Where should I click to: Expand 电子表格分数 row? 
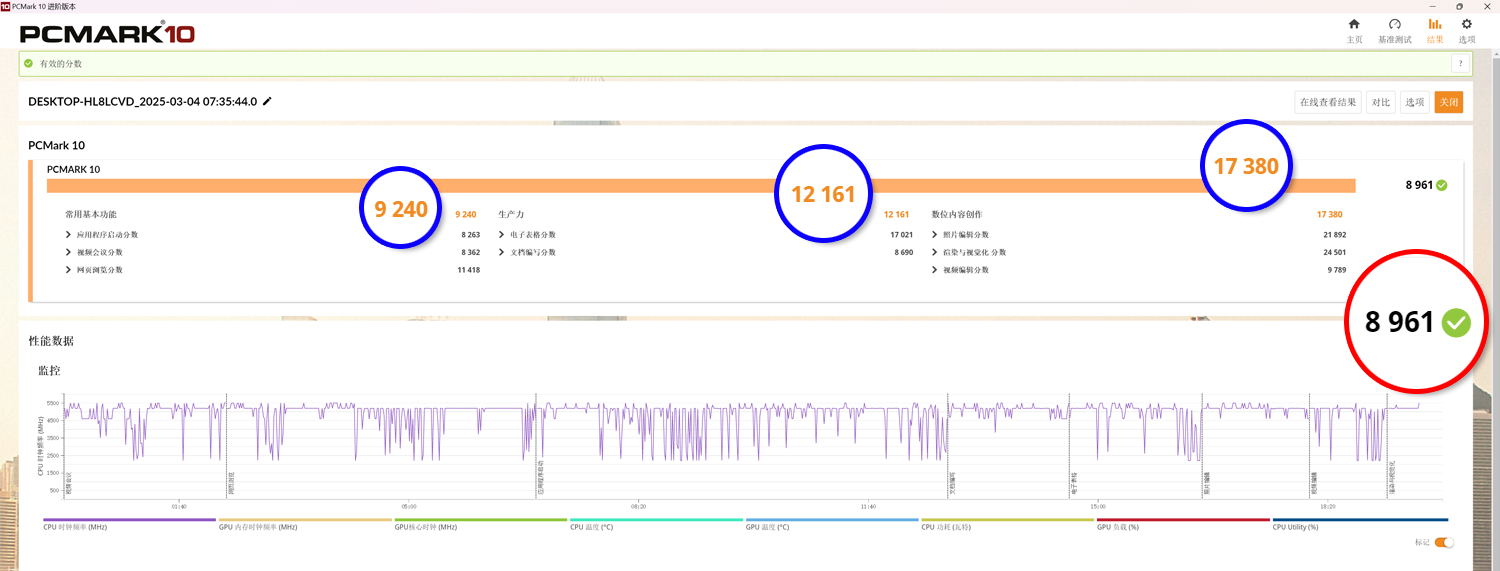pyautogui.click(x=501, y=235)
